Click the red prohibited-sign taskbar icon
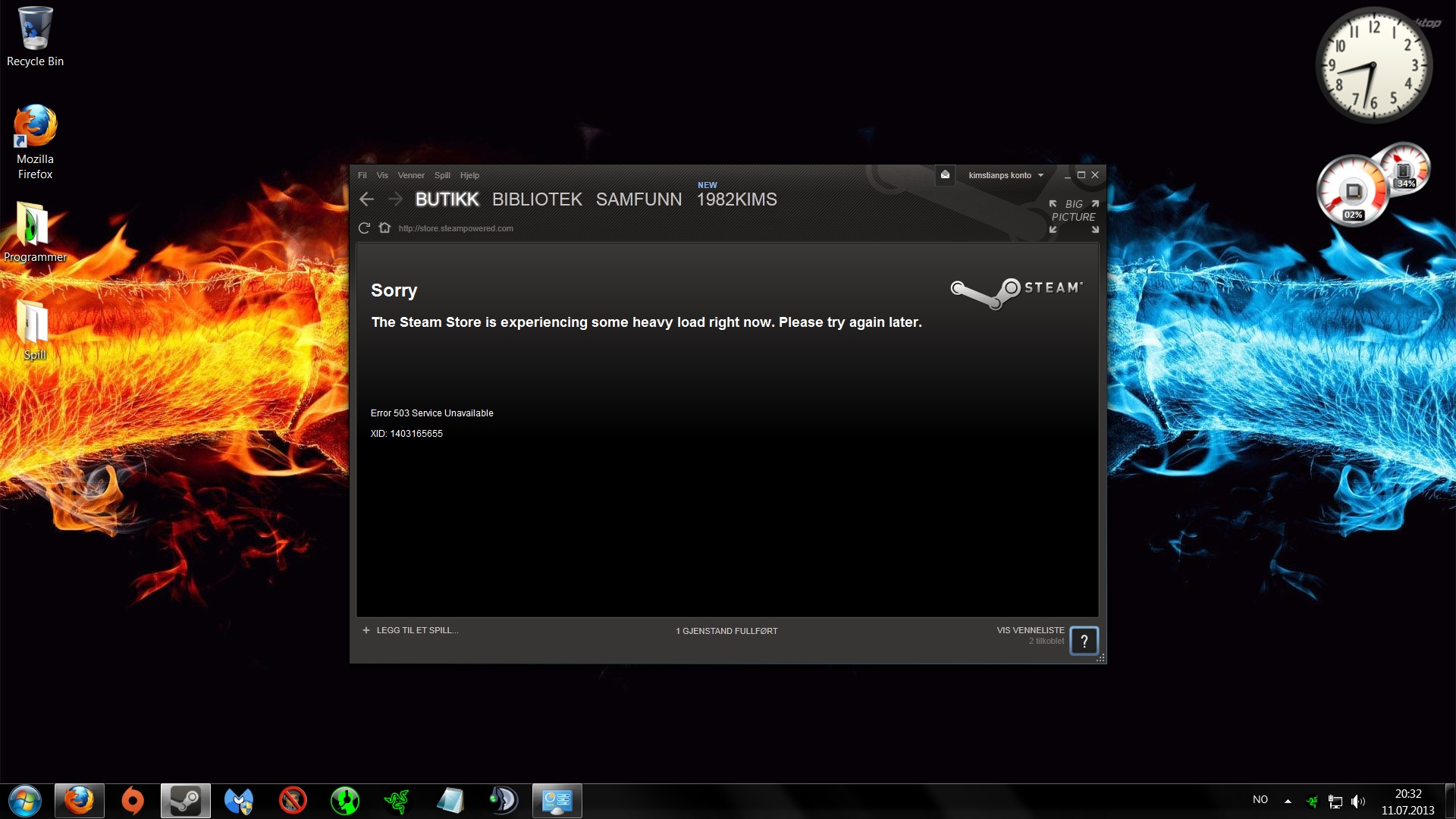This screenshot has width=1456, height=819. pos(293,801)
